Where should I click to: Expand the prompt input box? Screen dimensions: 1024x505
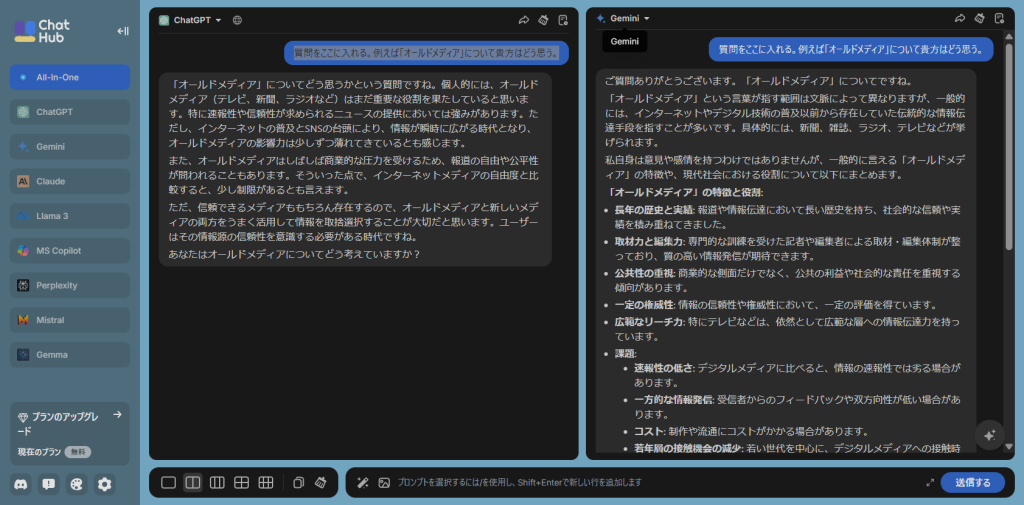[930, 483]
